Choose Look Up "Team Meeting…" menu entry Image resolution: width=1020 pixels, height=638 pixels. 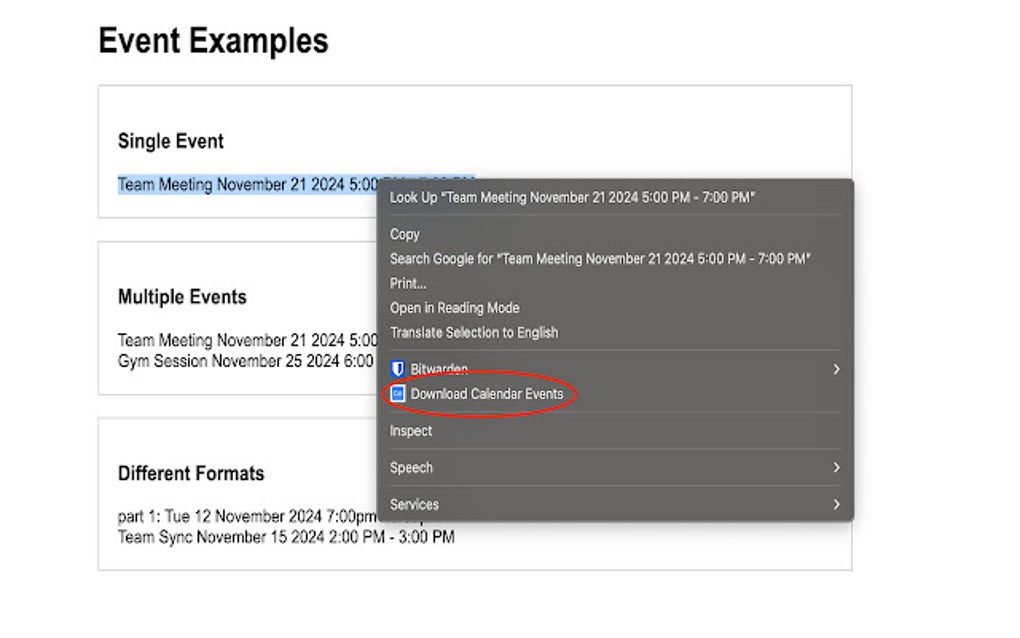tap(572, 197)
